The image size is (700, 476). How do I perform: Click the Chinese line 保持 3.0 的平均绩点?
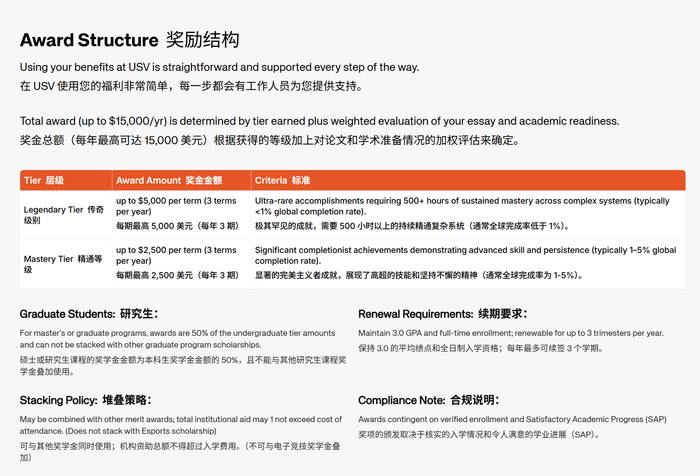pos(481,348)
